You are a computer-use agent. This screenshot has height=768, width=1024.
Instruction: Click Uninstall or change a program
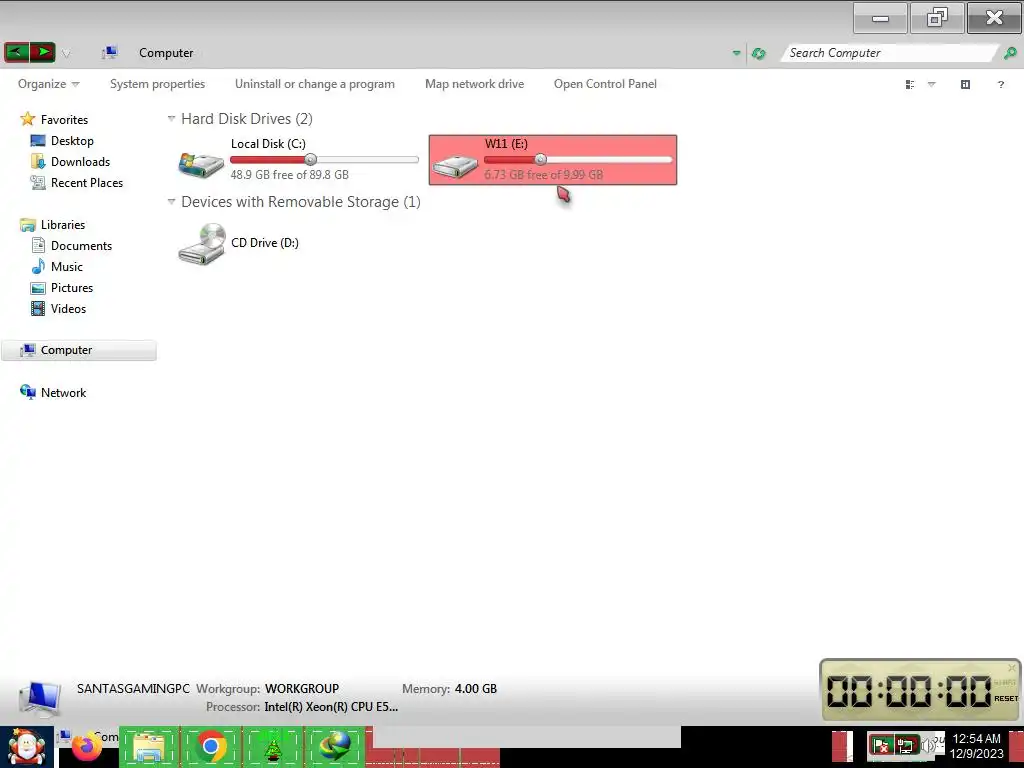pos(315,84)
